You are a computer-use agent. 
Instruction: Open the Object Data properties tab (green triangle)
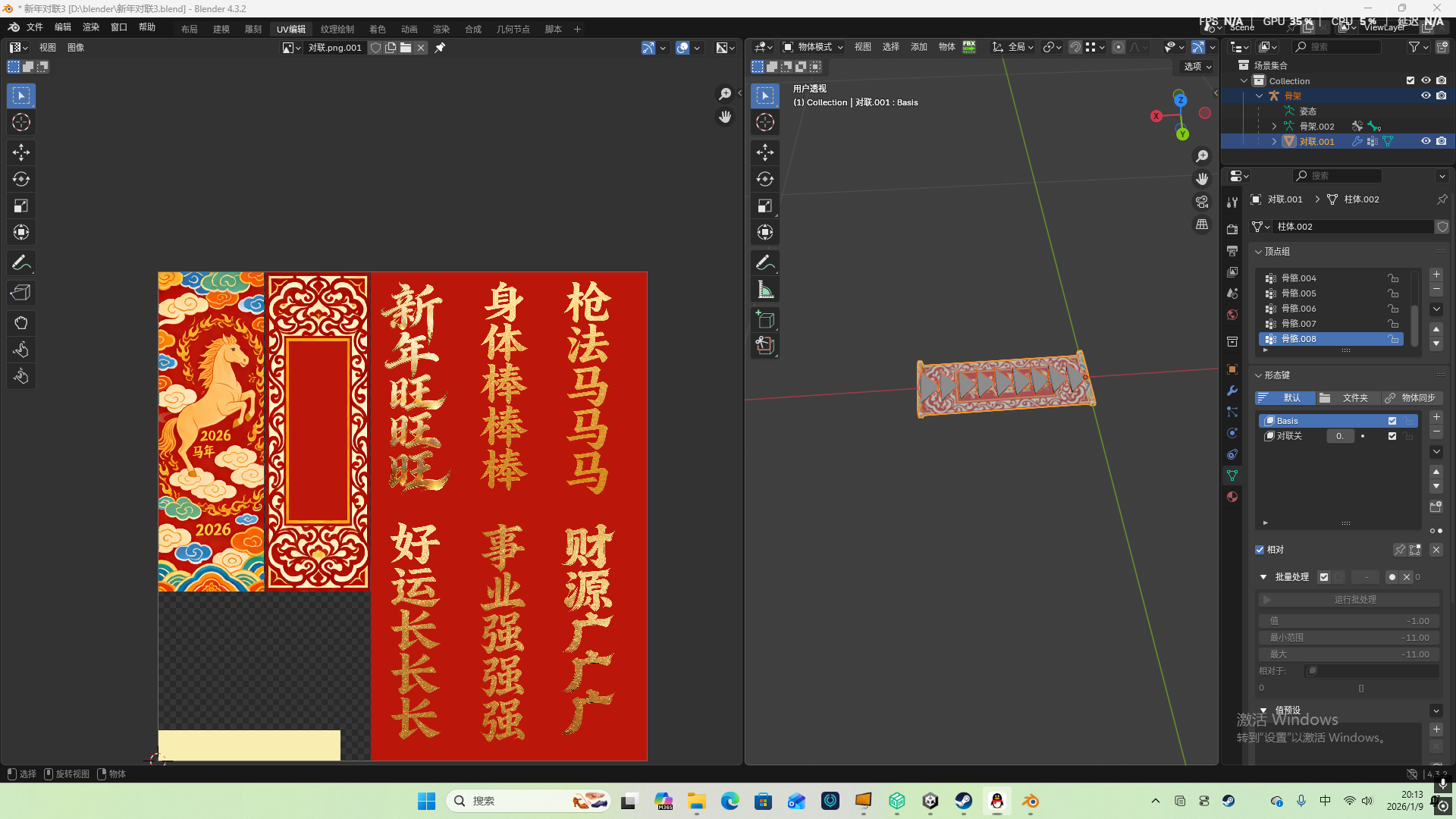(1232, 475)
